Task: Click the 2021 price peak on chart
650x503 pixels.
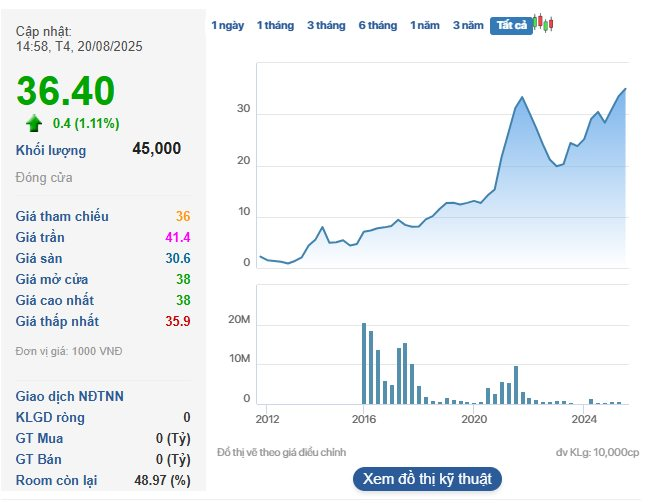Action: pyautogui.click(x=522, y=97)
